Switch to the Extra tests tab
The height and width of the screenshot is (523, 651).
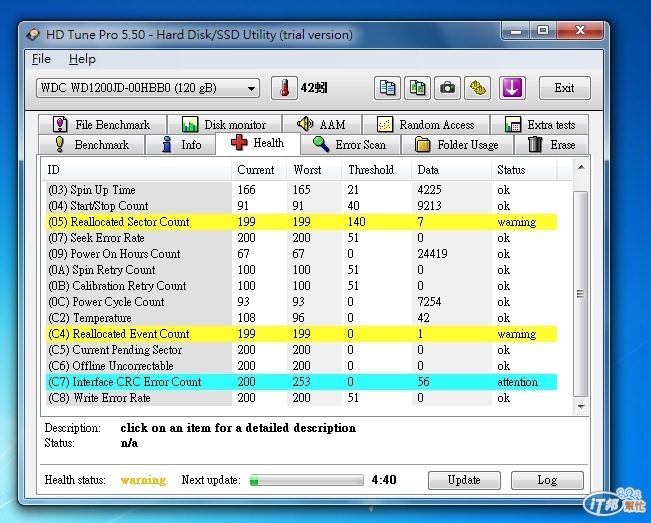pos(539,124)
